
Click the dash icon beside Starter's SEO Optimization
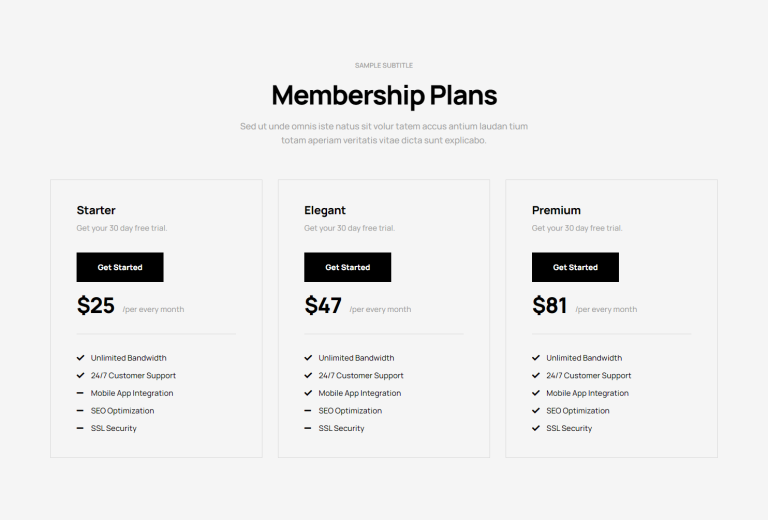[80, 411]
